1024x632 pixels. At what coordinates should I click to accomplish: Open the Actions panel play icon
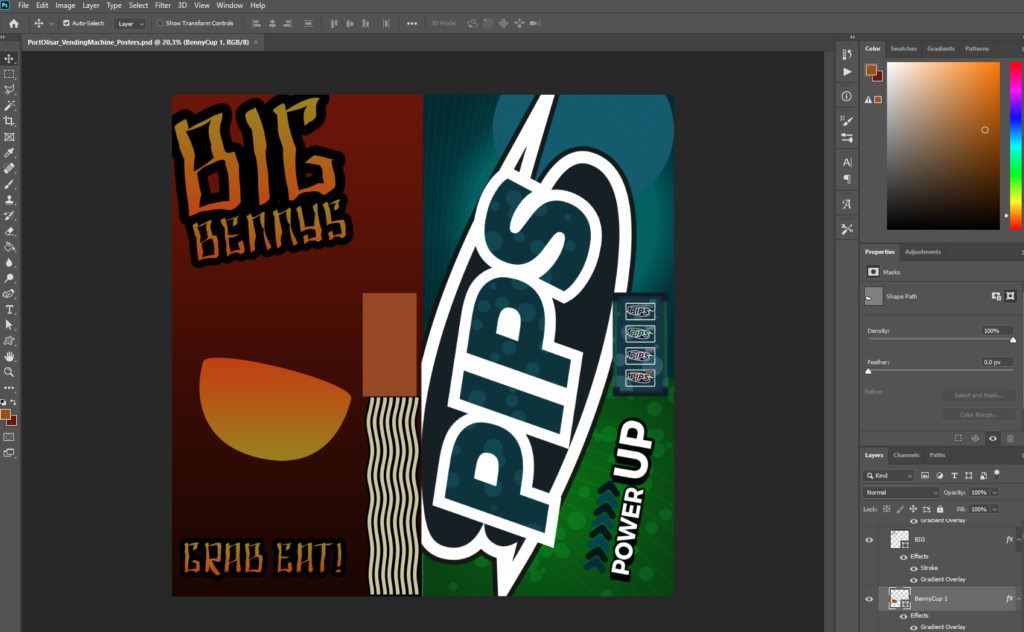pyautogui.click(x=847, y=72)
